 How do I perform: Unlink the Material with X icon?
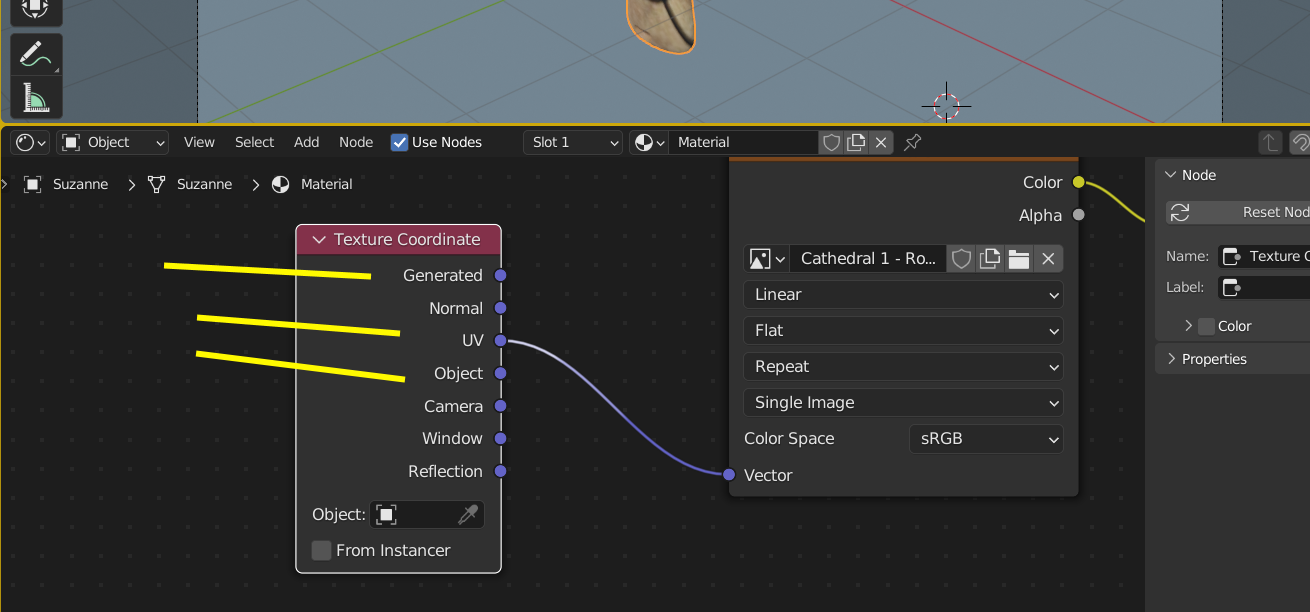click(880, 142)
